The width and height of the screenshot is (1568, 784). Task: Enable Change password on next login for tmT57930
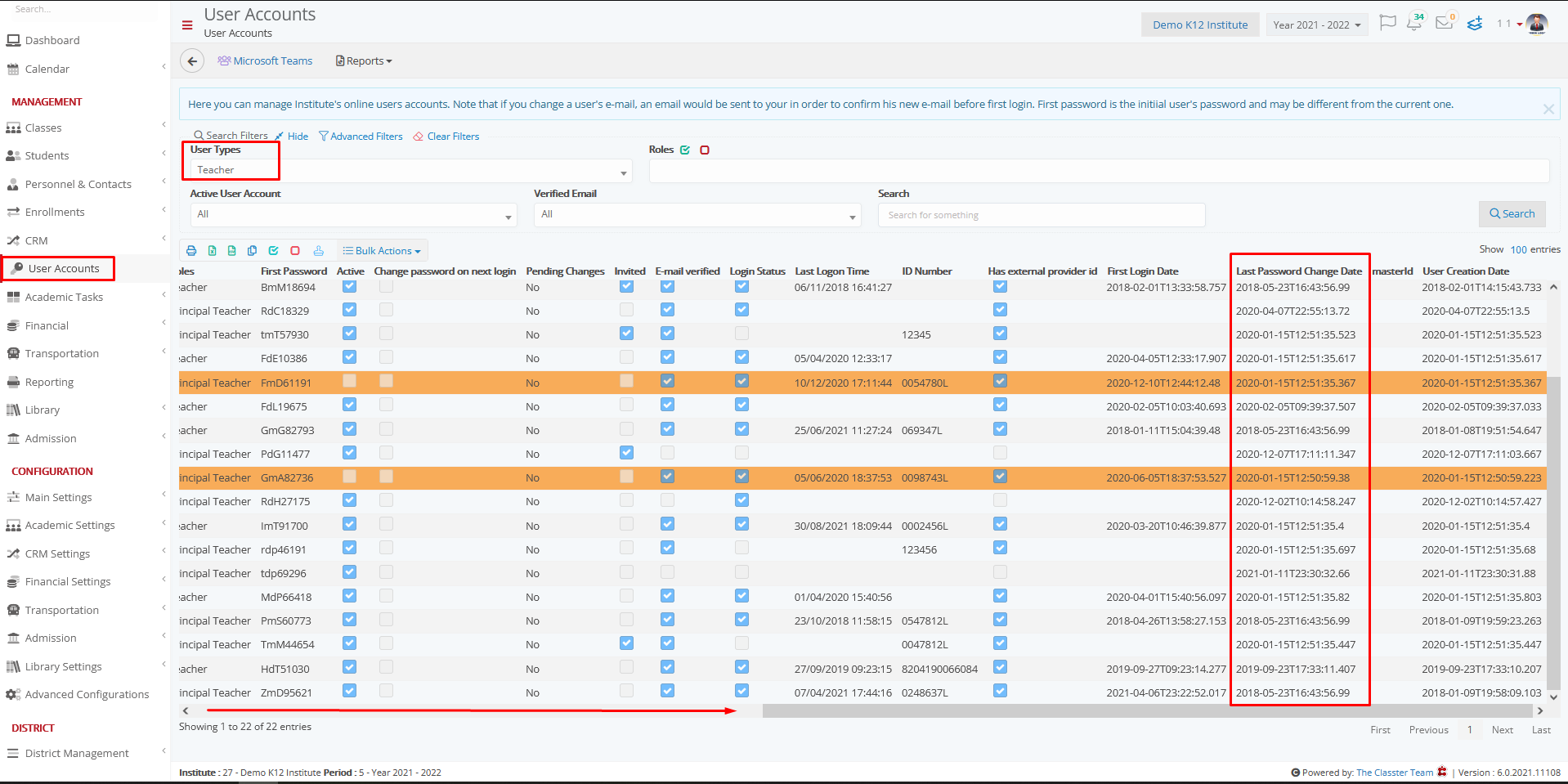tap(385, 333)
